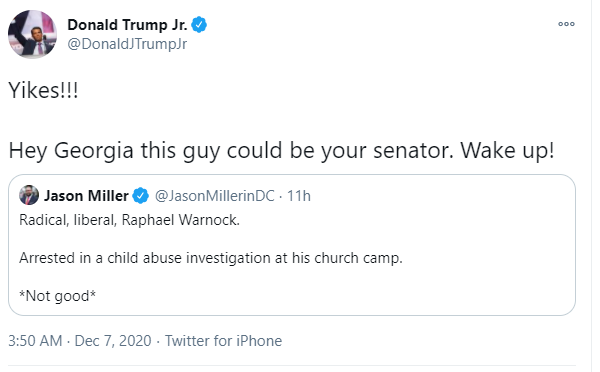Click Jason Miller's small avatar in quoted tweet

(x=29, y=195)
